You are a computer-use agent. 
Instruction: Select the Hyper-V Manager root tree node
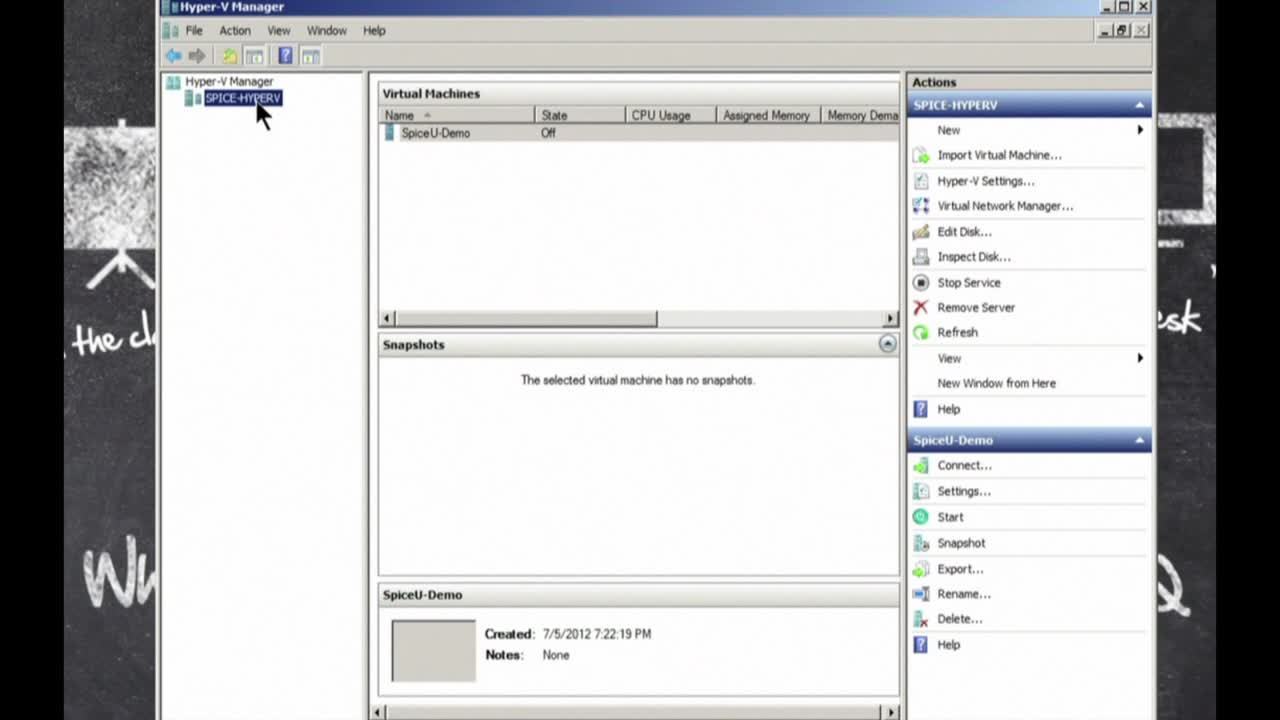[229, 82]
